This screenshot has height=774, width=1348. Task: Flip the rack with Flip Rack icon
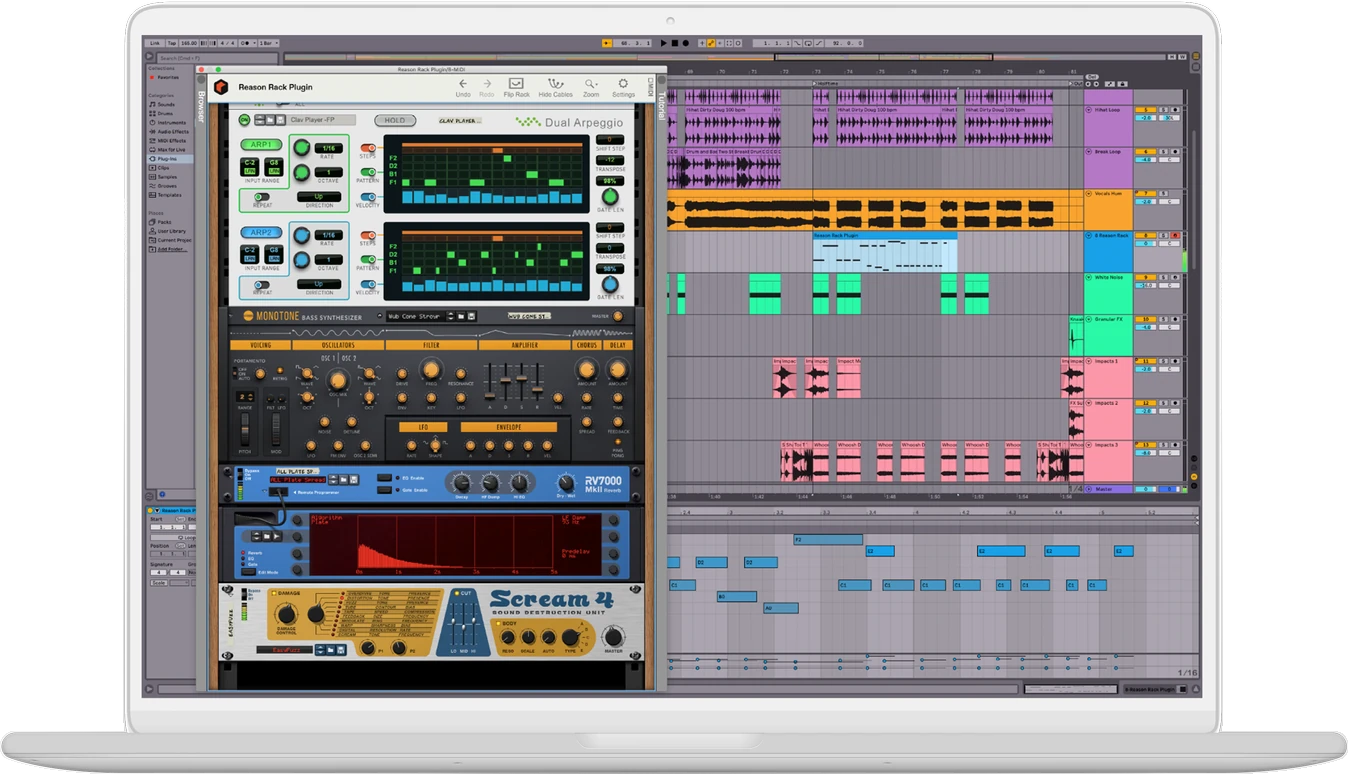coord(516,83)
